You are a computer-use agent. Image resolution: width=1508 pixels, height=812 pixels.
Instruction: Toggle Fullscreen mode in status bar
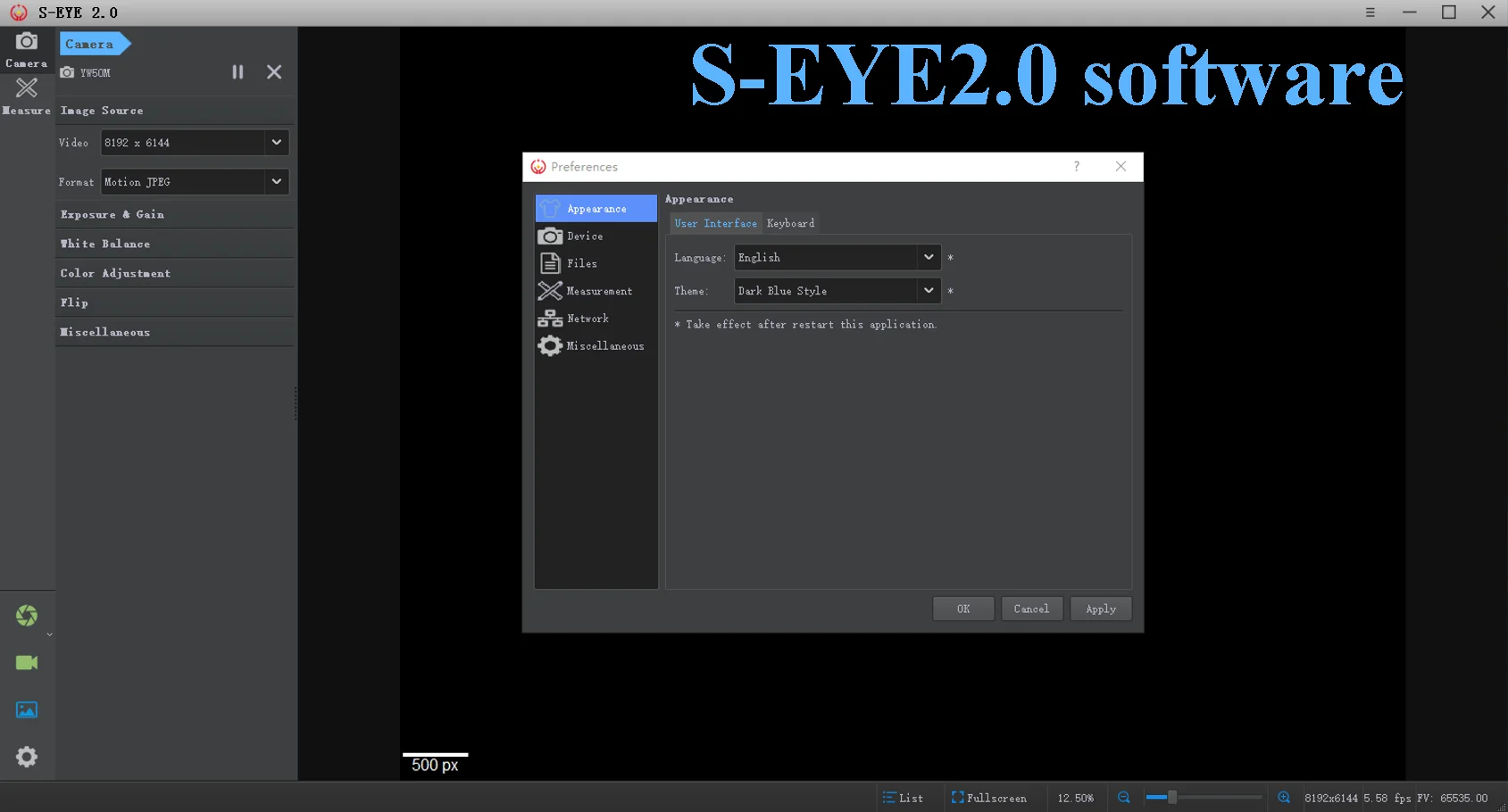pyautogui.click(x=989, y=798)
